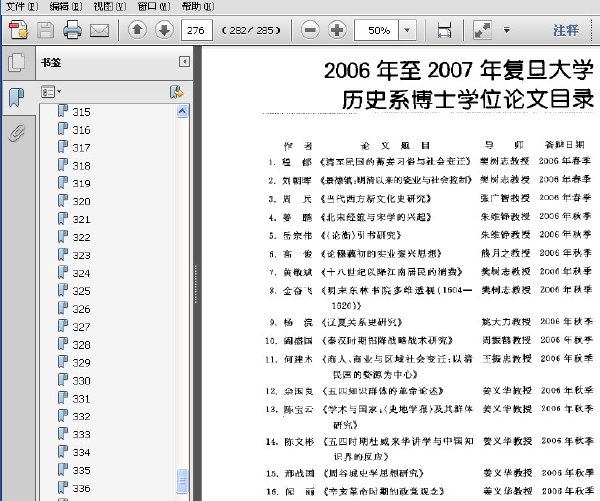Click the full screen expand icon
600x501 pixels.
coord(482,30)
